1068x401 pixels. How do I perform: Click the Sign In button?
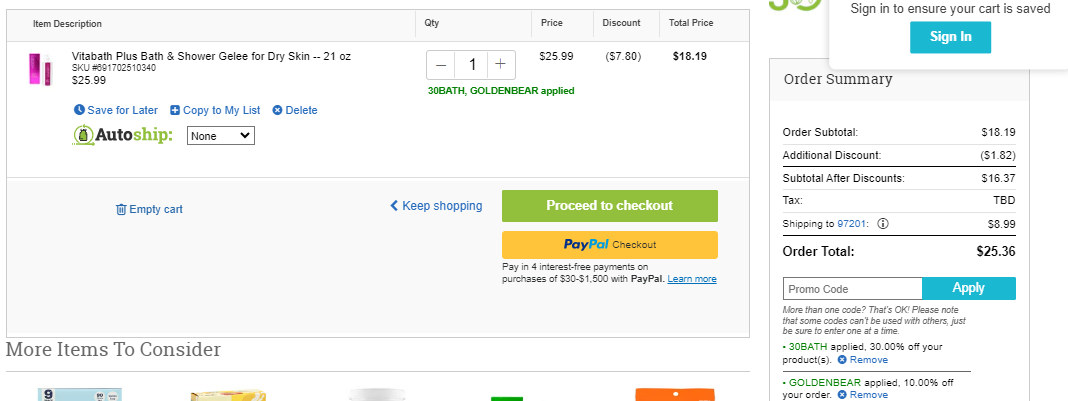pos(950,37)
